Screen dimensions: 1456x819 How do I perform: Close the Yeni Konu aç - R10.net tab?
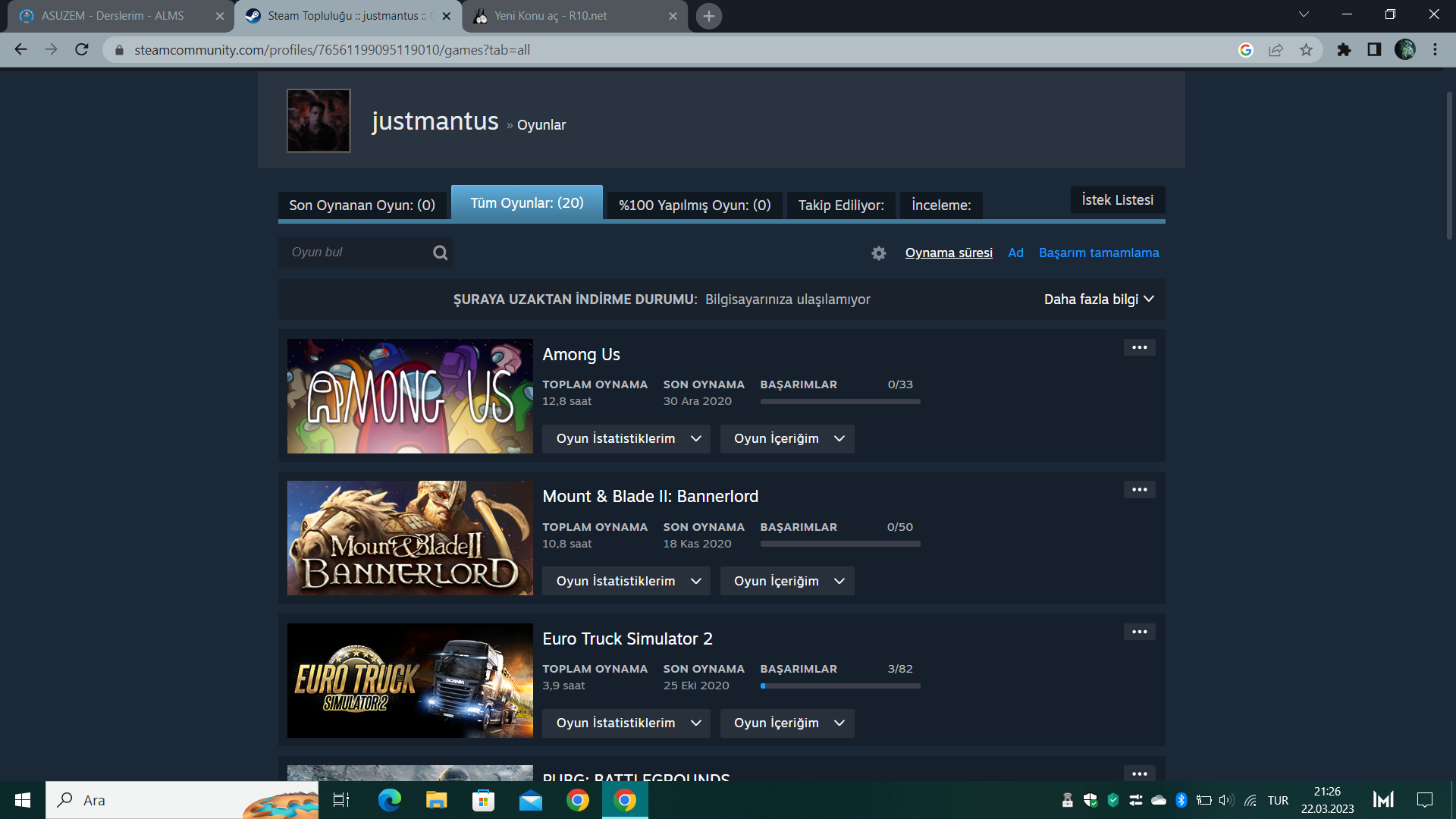(673, 16)
